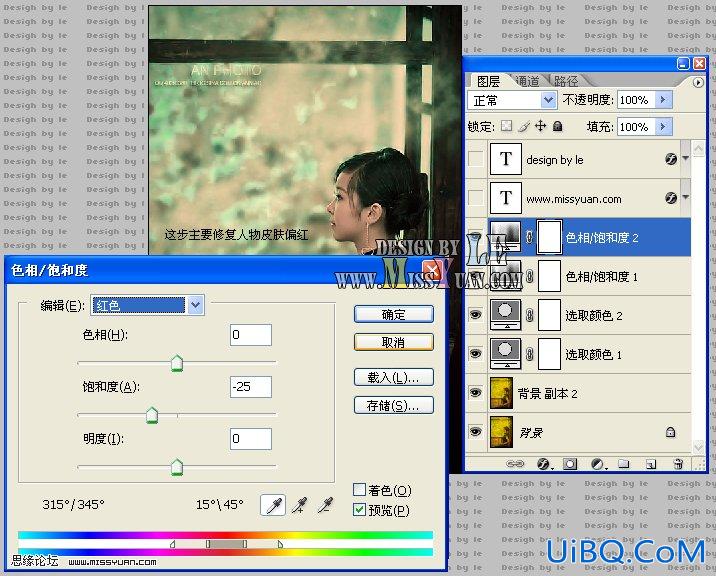Click the 填充 100% value field
Viewport: 716px width, 576px height.
coord(637,127)
